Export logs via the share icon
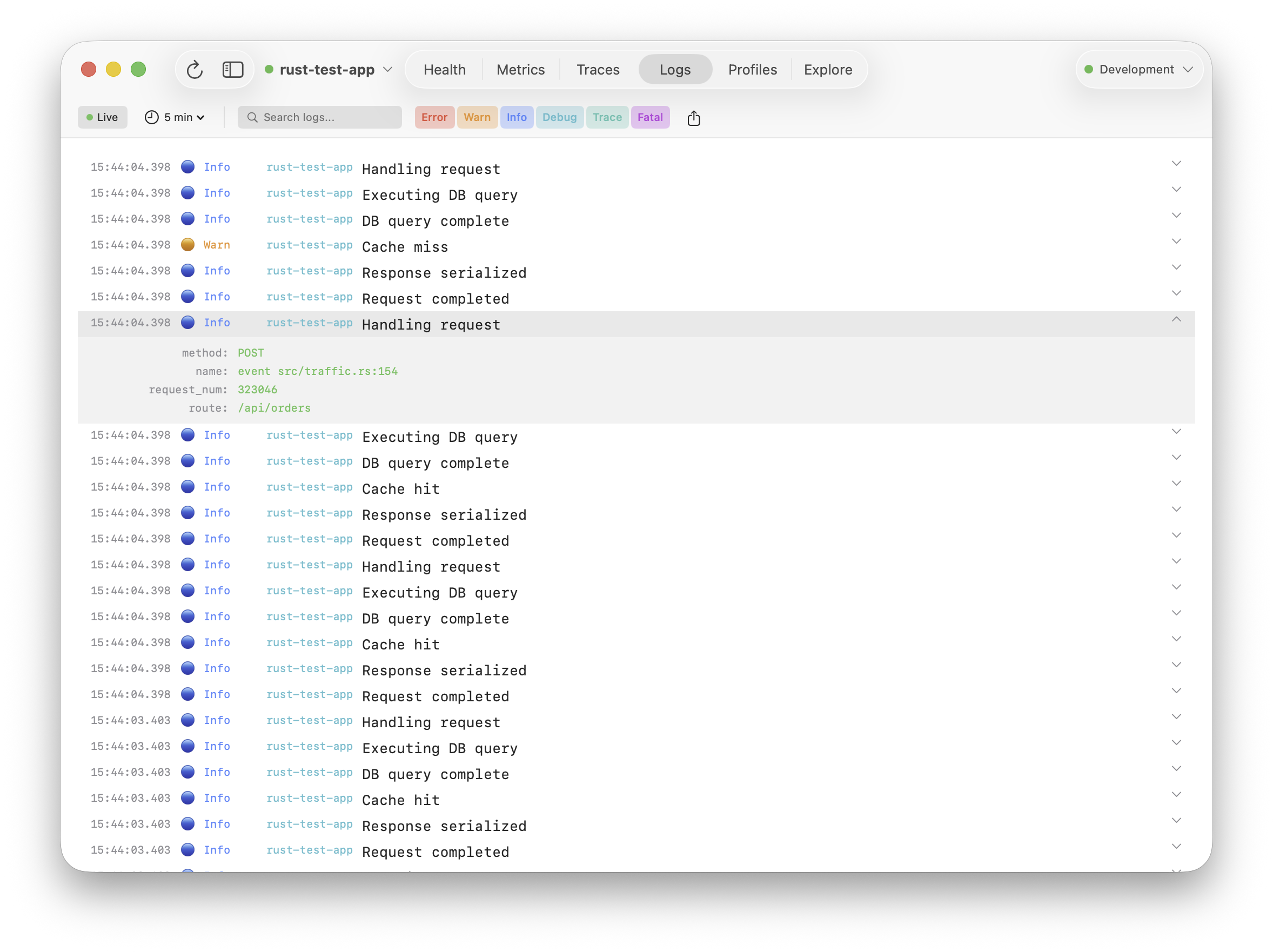Image resolution: width=1273 pixels, height=952 pixels. [693, 117]
